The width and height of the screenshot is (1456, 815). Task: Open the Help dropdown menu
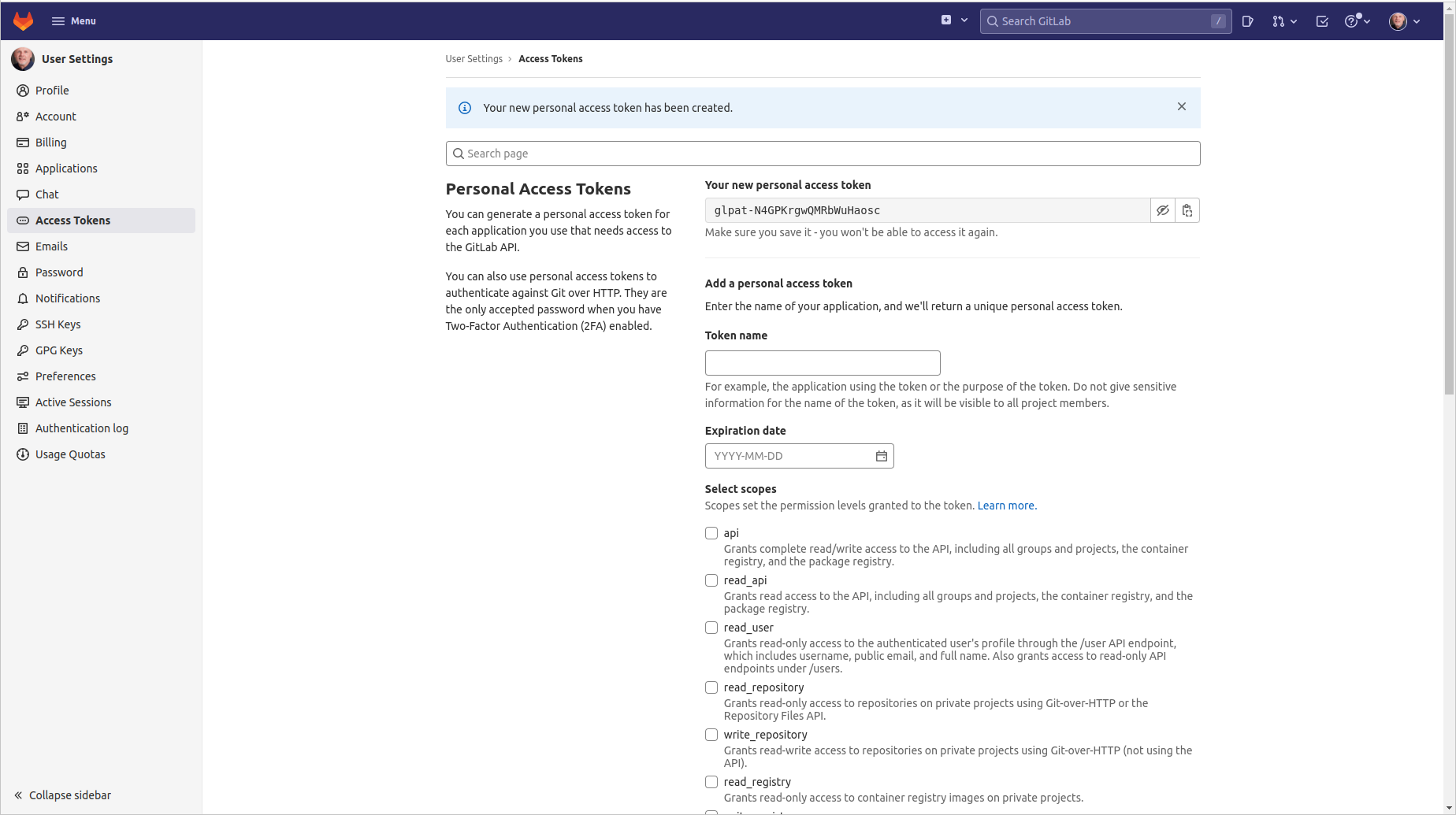click(x=1357, y=21)
